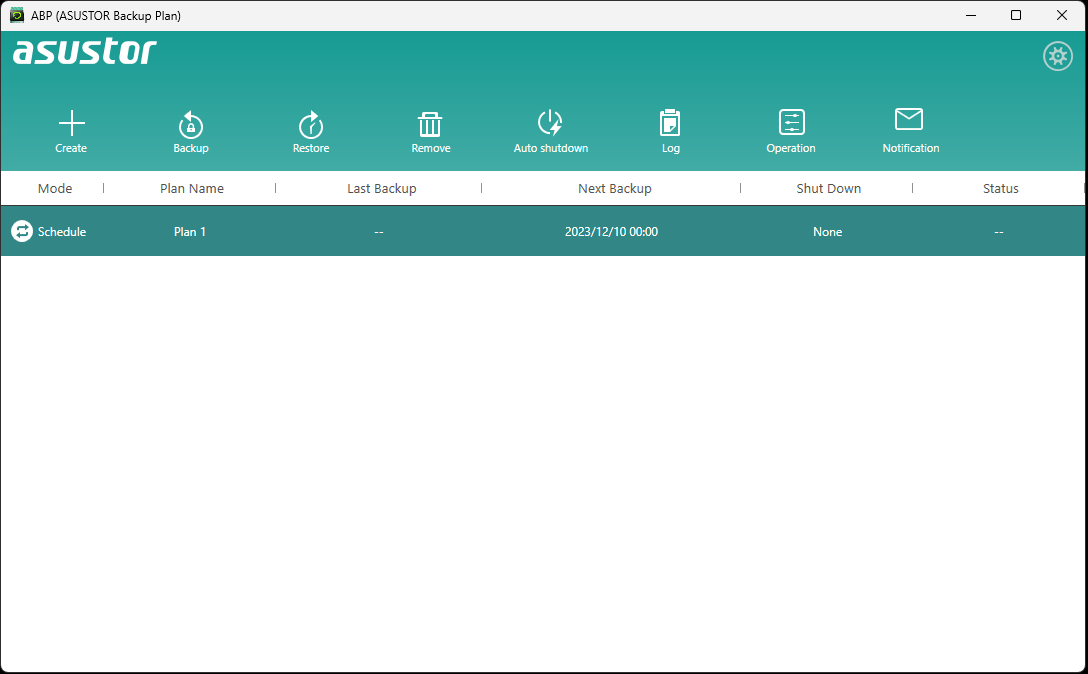1088x674 pixels.
Task: Click the 2023/12/10 00:00 next backup cell
Action: coord(611,231)
